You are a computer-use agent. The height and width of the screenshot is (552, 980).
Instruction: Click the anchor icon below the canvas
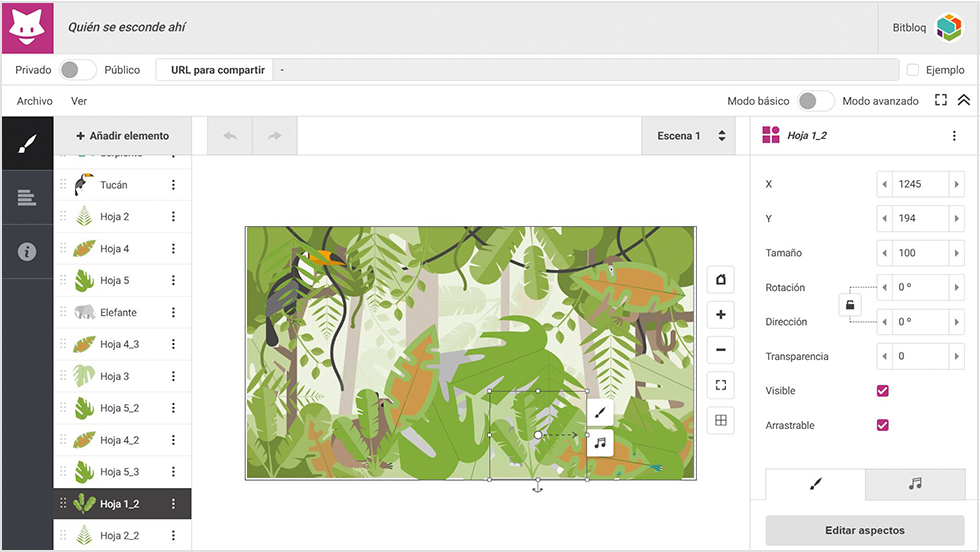click(x=537, y=486)
